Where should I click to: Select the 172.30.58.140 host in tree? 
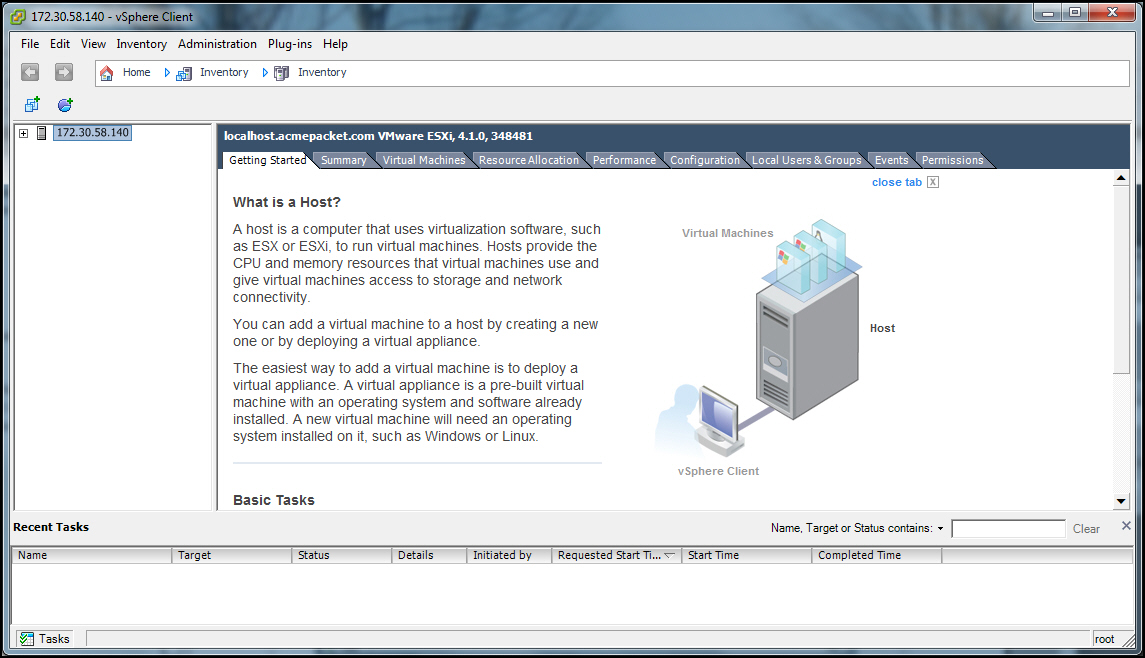[x=93, y=132]
